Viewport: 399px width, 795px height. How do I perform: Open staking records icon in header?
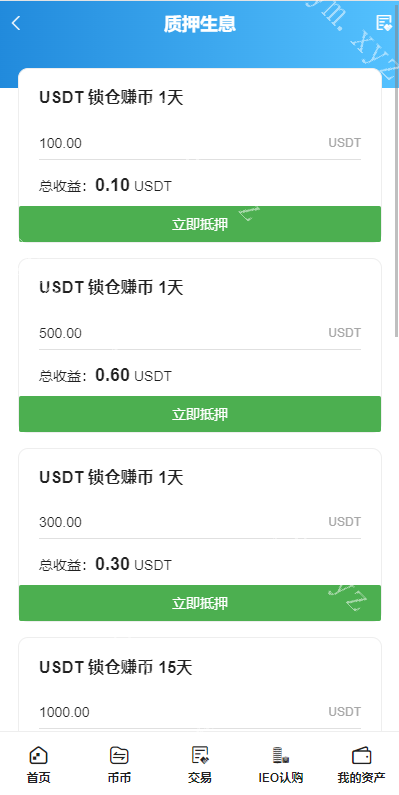tap(384, 23)
